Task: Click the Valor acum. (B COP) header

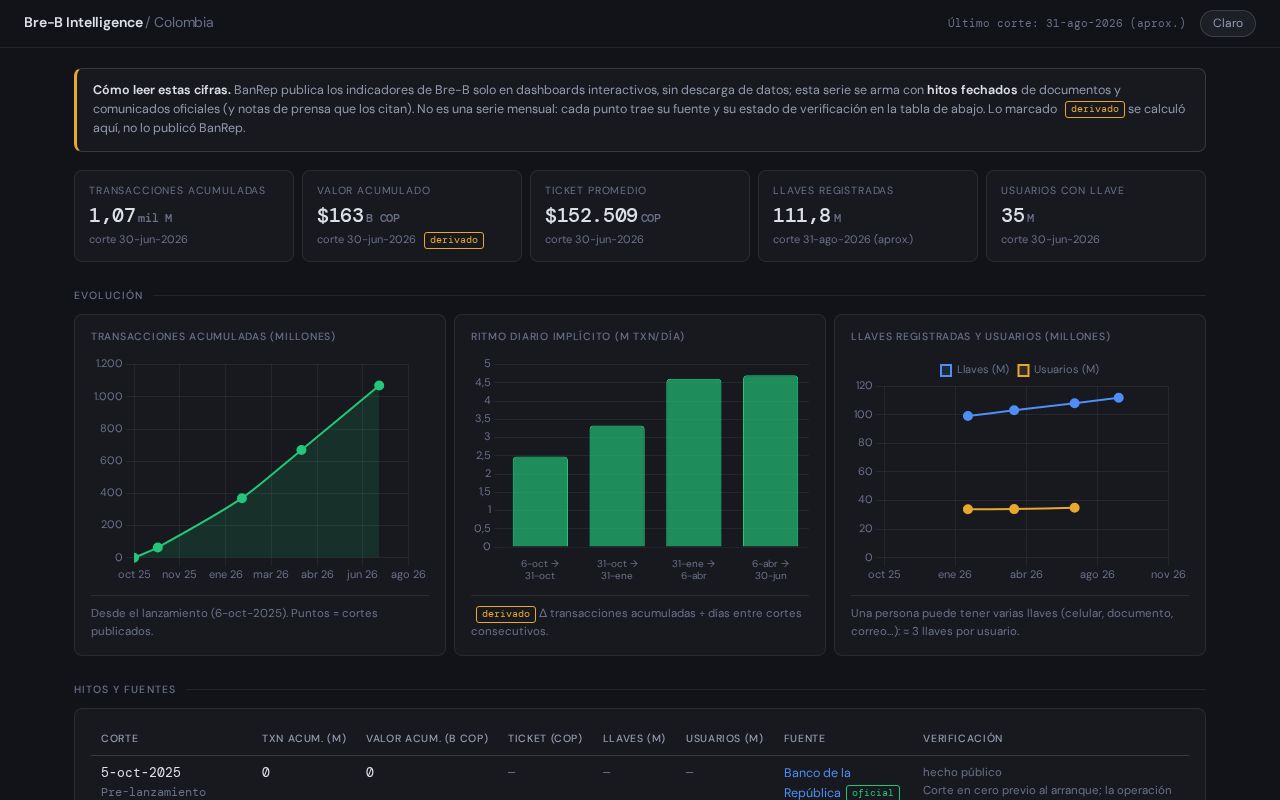Action: coord(427,739)
